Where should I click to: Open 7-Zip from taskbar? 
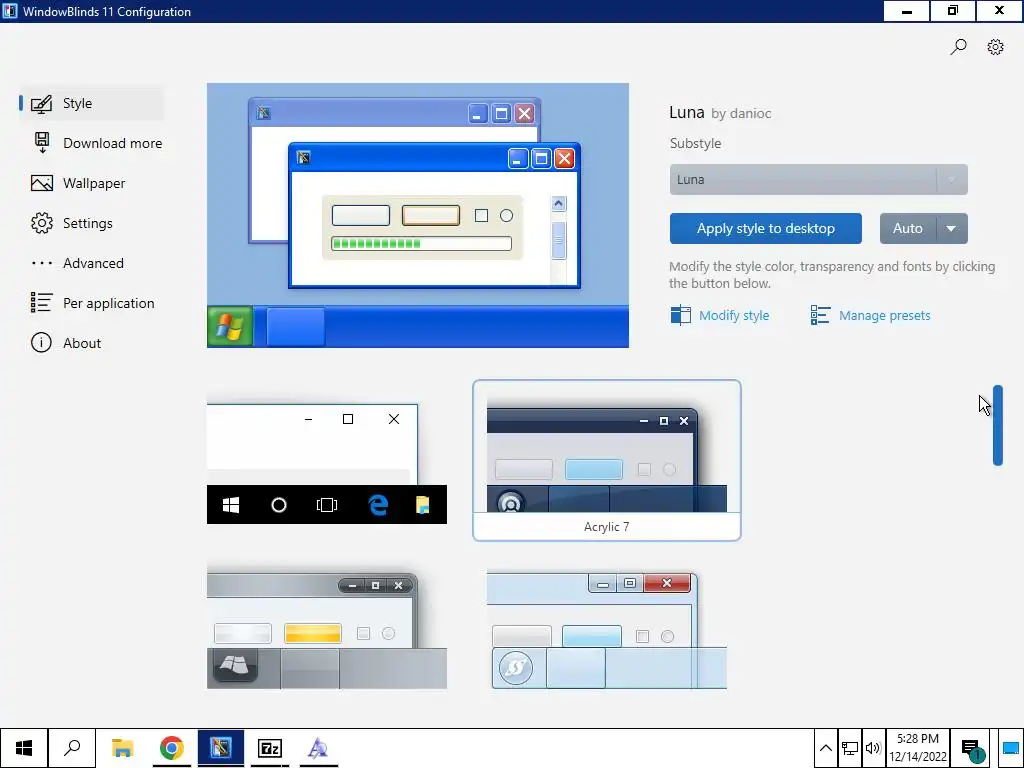click(x=270, y=748)
